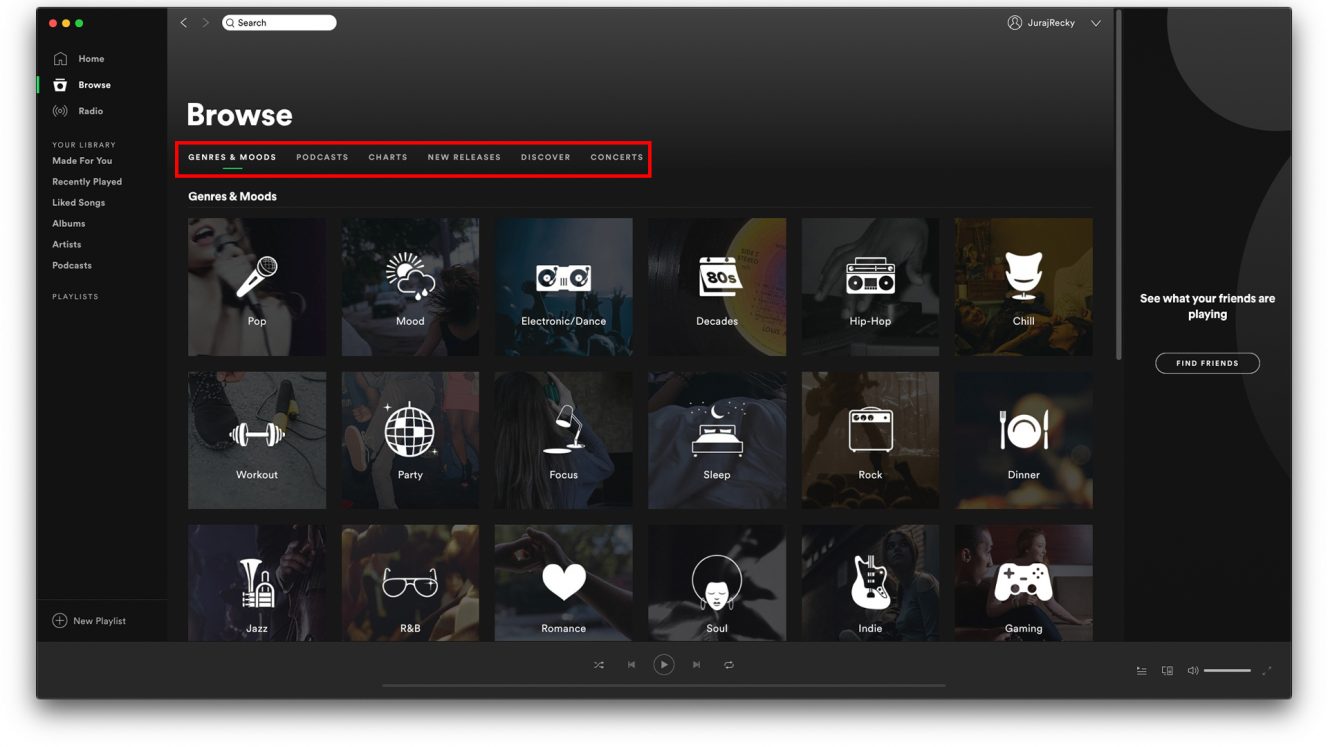Open the Hip-Hop boombox tile
Image resolution: width=1328 pixels, height=747 pixels.
870,287
